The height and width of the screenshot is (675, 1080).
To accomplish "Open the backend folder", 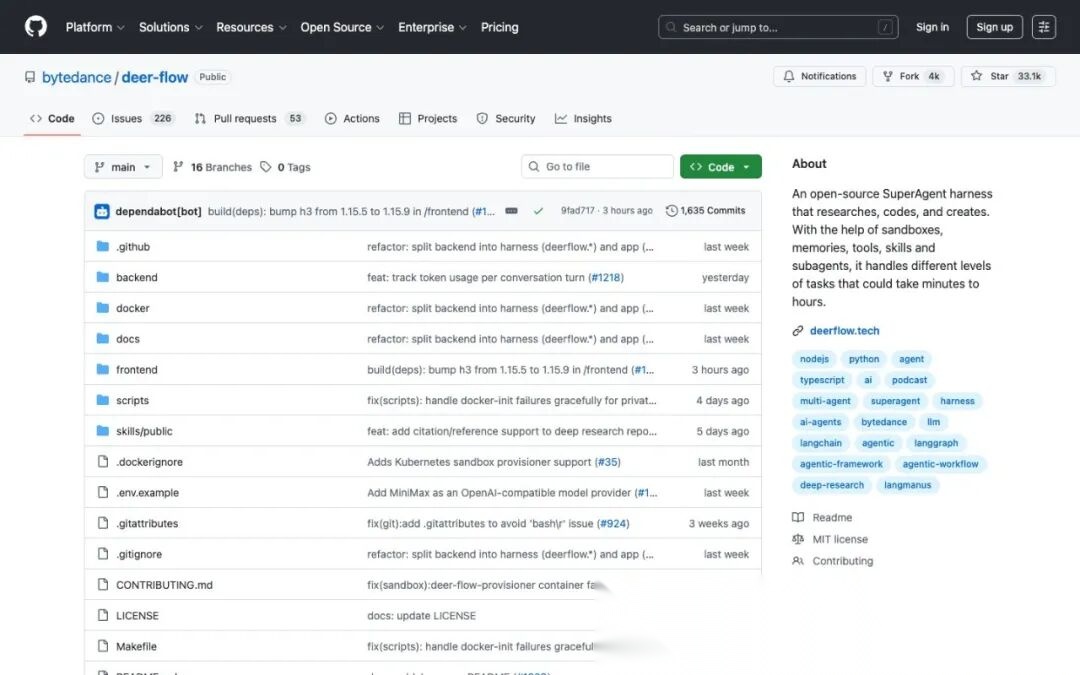I will [136, 278].
